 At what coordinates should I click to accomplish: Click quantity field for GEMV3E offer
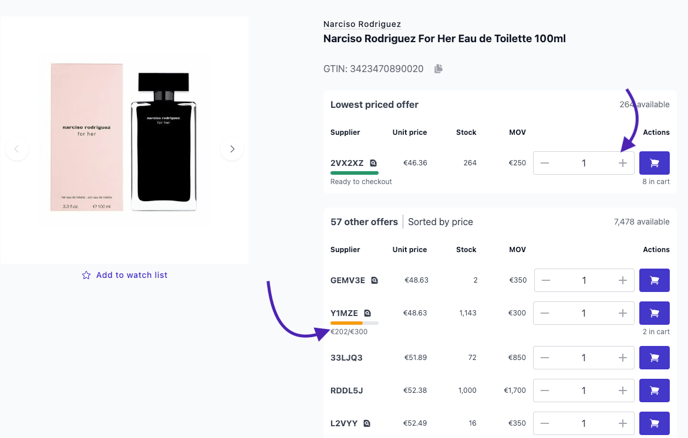pyautogui.click(x=584, y=280)
